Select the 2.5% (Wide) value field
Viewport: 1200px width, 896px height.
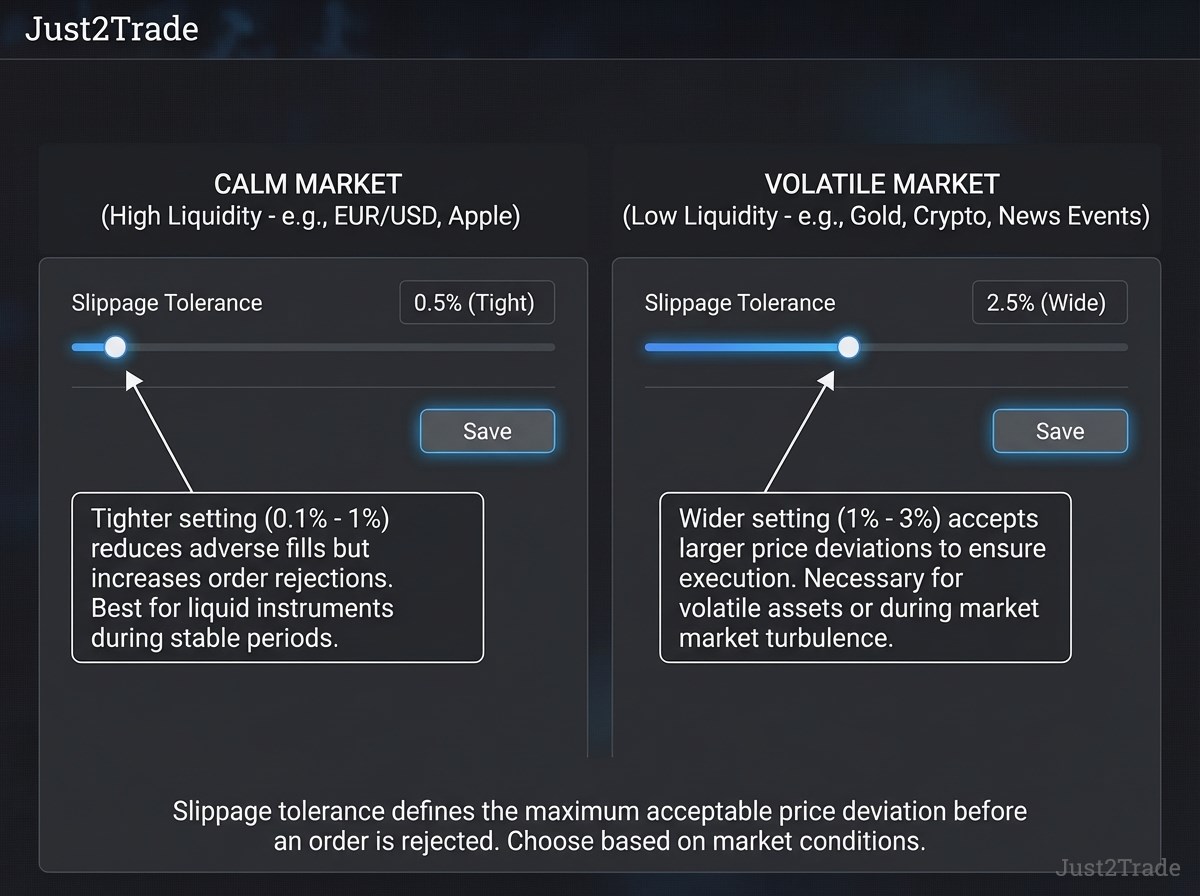point(1049,303)
